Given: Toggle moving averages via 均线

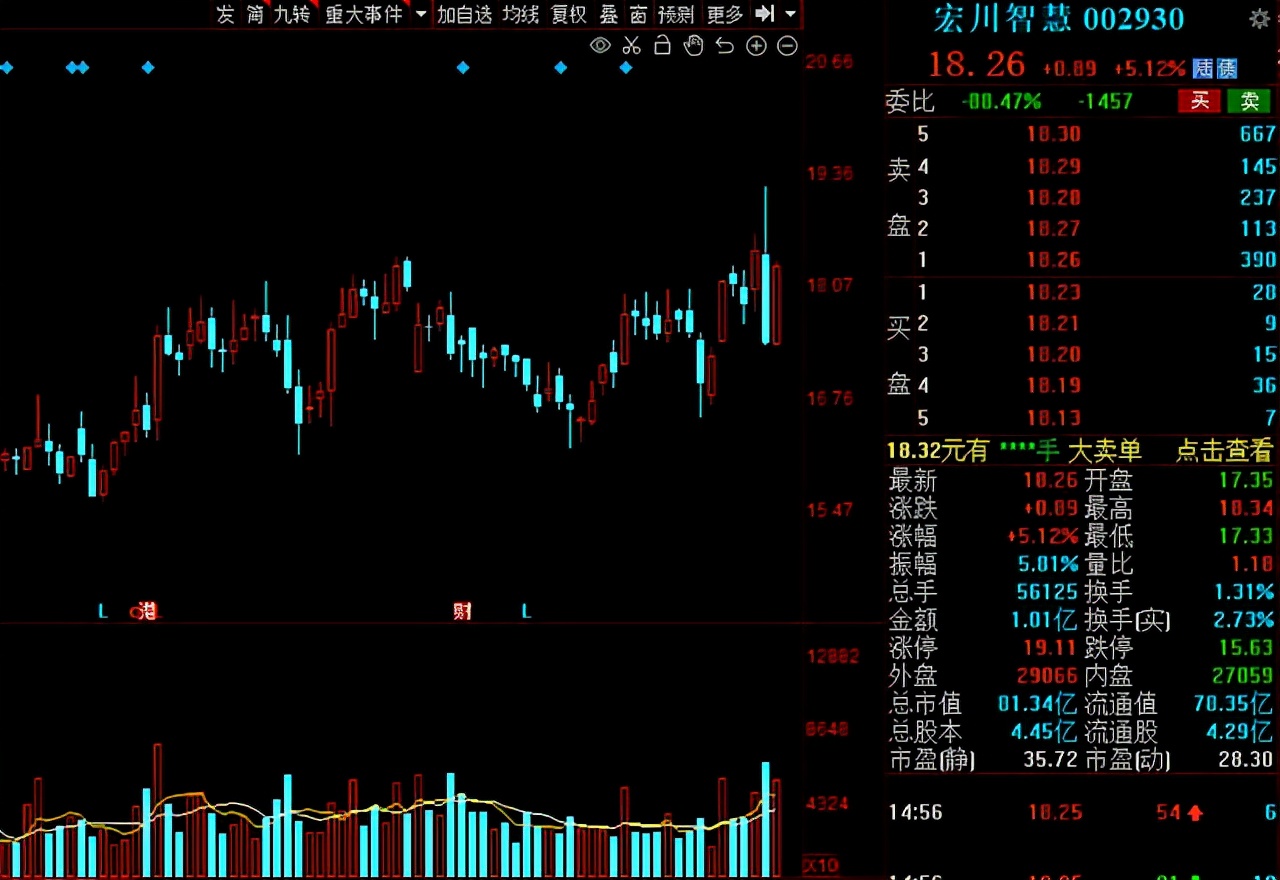Looking at the screenshot, I should (520, 15).
